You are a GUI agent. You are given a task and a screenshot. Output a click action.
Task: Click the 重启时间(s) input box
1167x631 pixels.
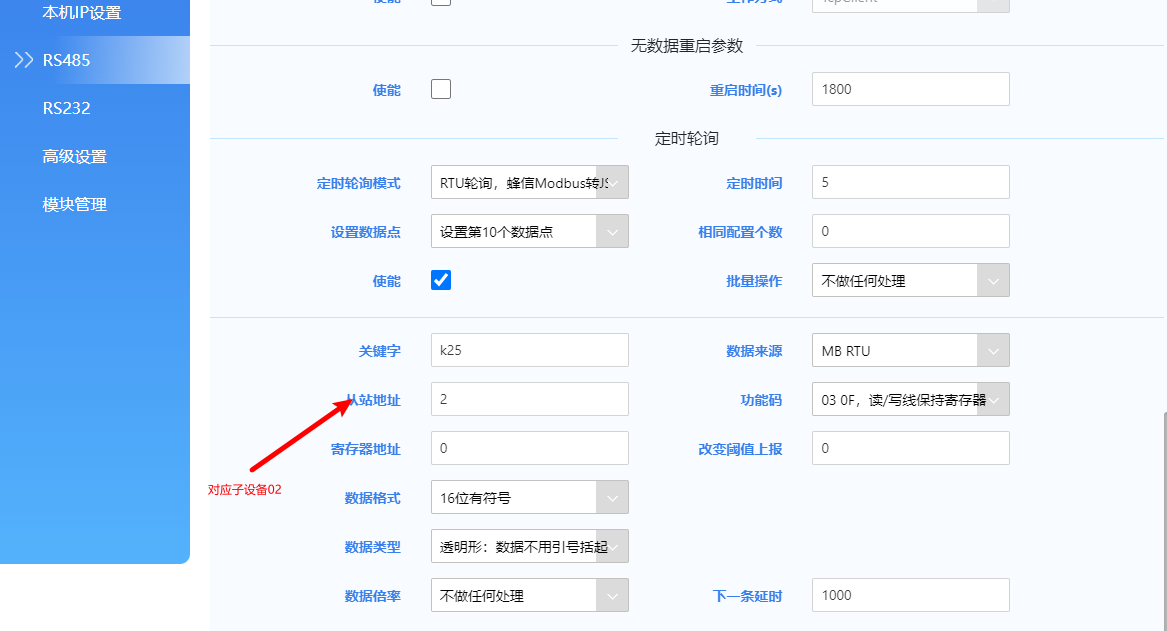910,89
